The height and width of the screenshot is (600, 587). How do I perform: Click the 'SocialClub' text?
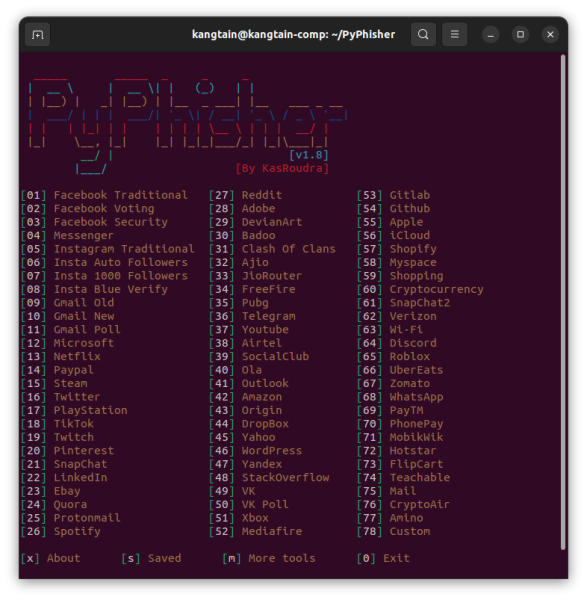point(275,357)
